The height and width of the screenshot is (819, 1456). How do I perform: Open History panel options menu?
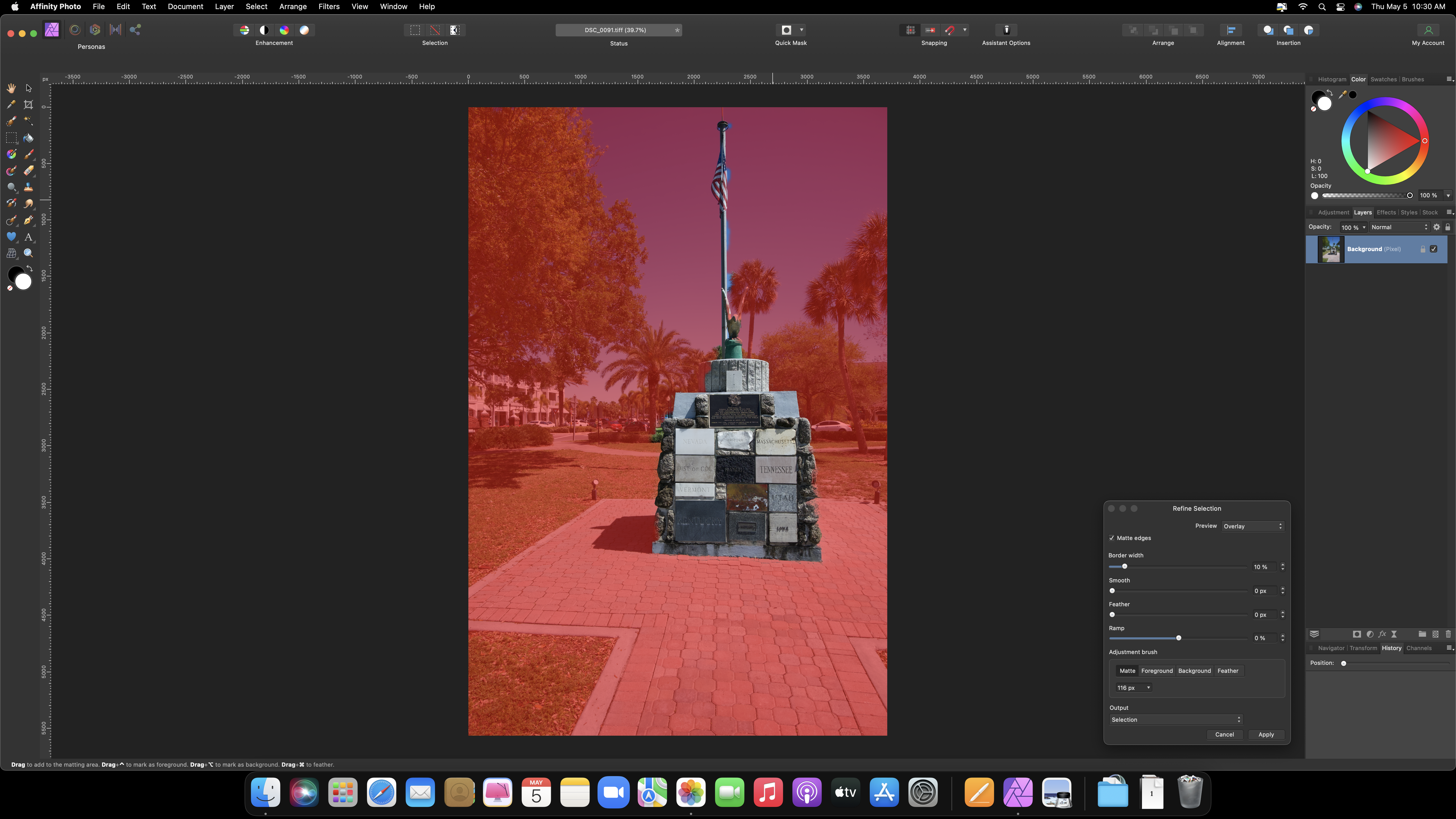coord(1449,648)
